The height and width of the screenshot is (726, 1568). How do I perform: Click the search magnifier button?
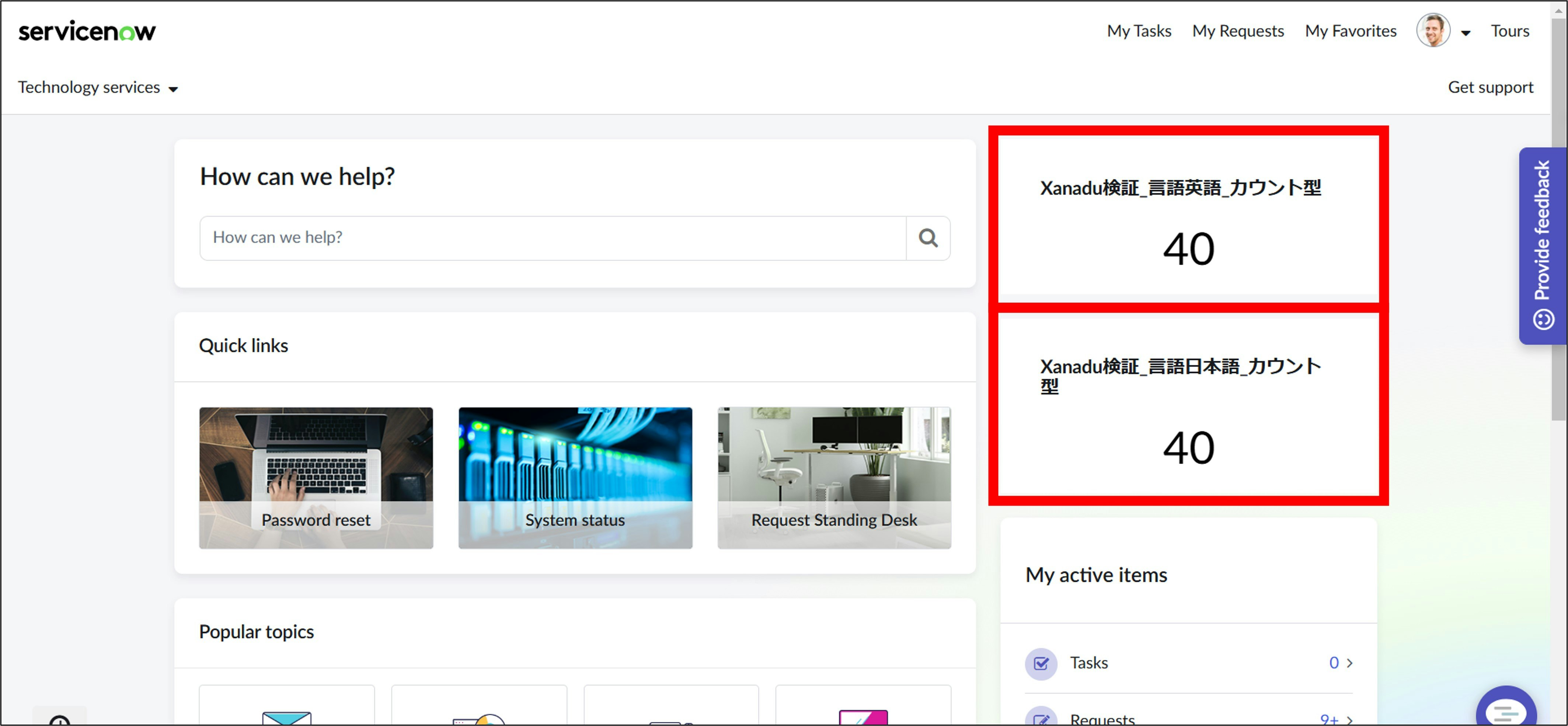(928, 238)
